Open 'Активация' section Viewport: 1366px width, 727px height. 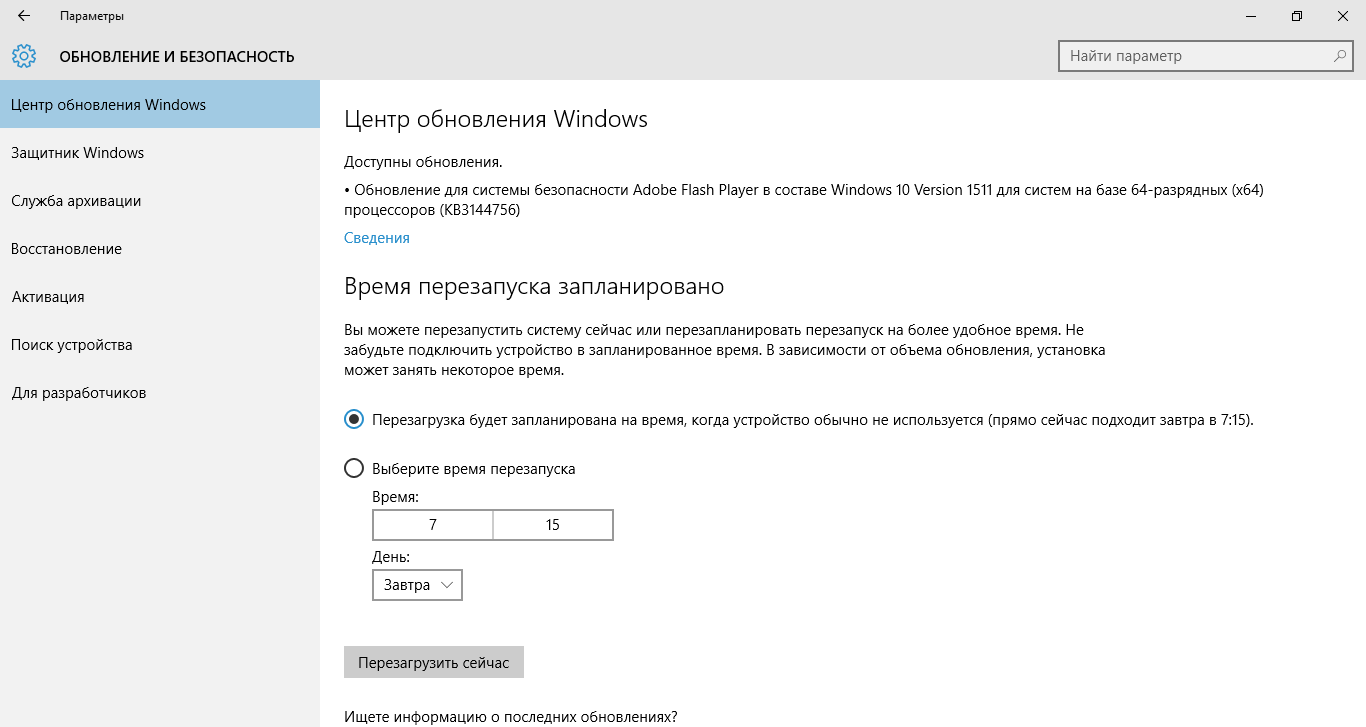pyautogui.click(x=160, y=297)
